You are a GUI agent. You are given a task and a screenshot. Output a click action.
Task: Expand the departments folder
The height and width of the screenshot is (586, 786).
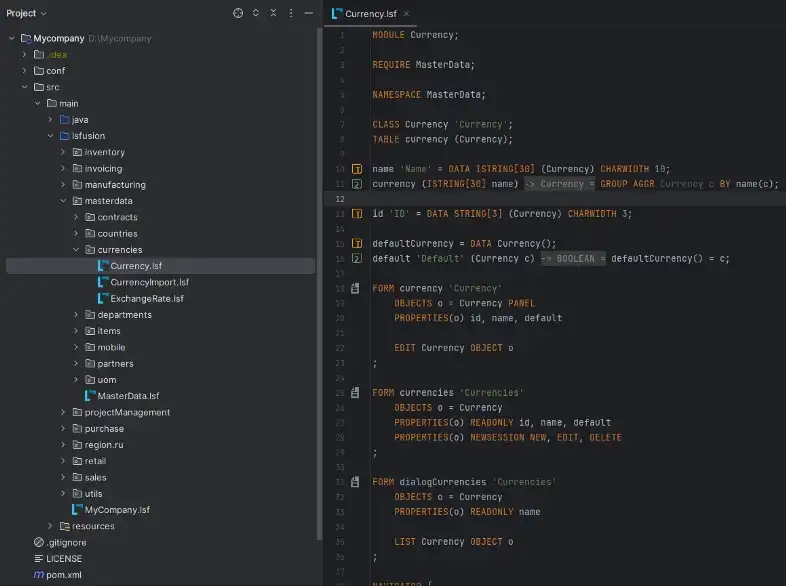[x=76, y=315]
